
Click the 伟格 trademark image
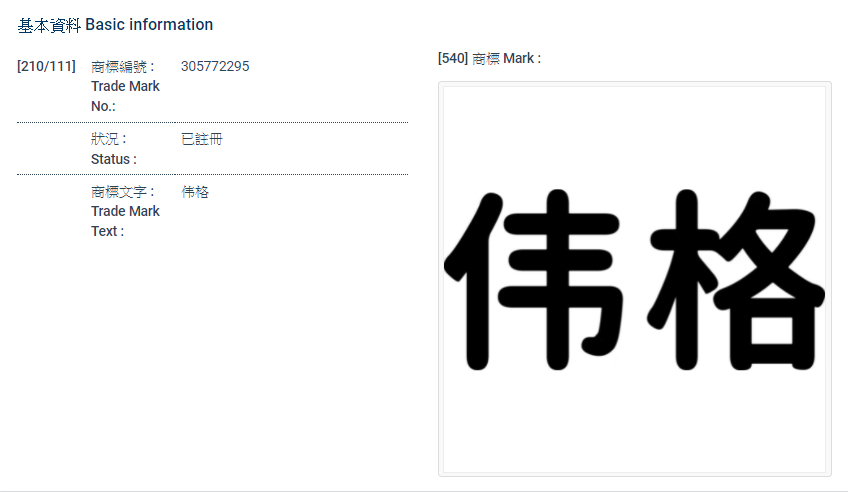click(634, 279)
